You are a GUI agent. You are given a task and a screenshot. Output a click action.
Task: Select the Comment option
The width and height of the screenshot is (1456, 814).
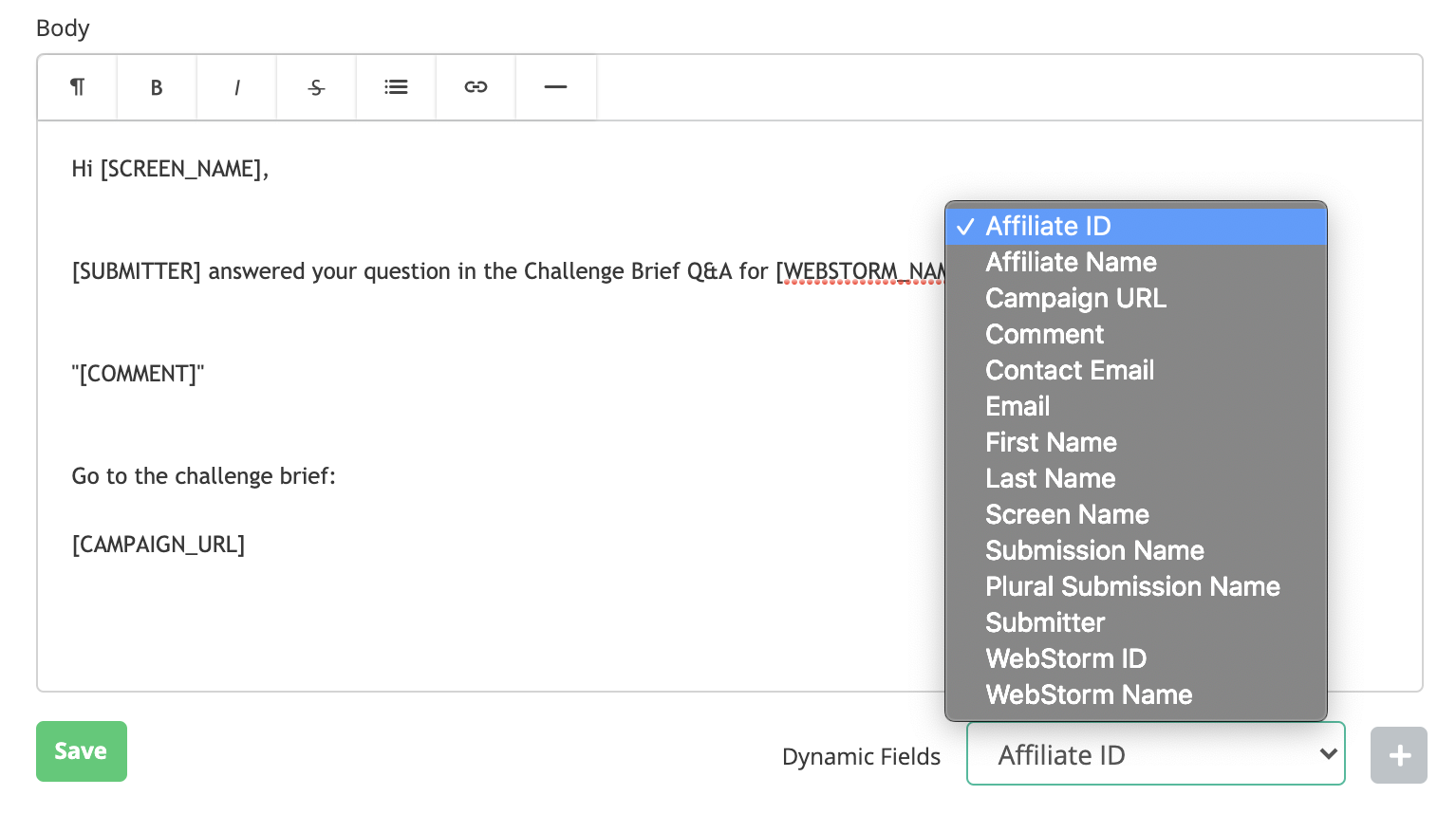1136,334
